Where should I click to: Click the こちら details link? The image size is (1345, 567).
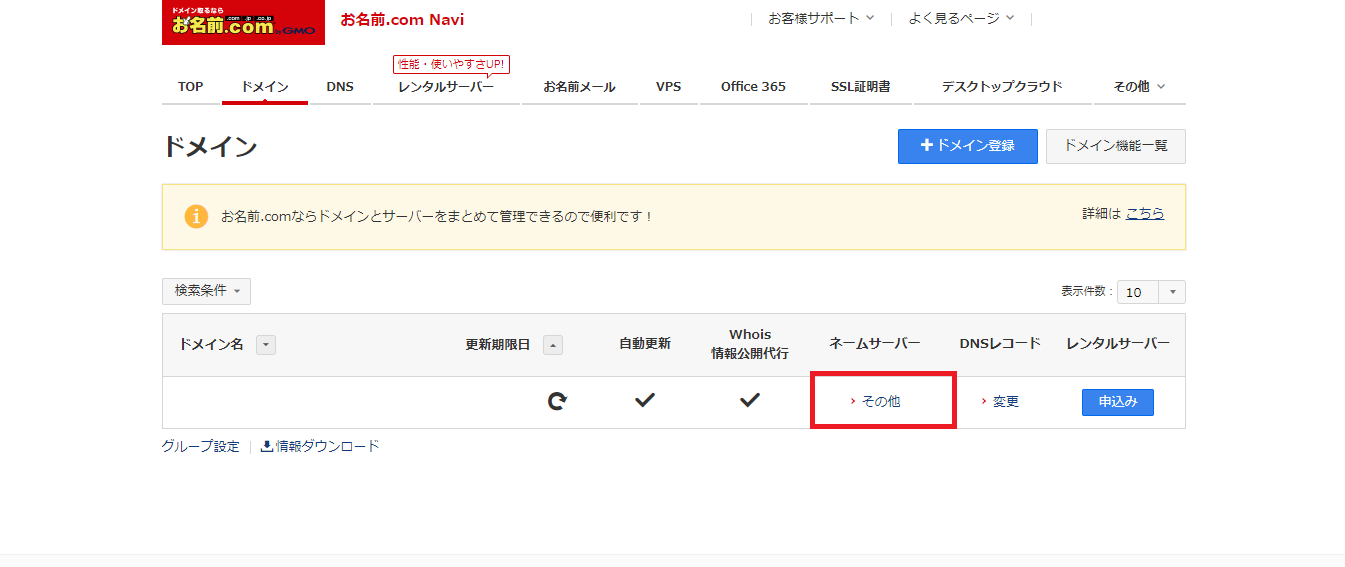[1145, 214]
